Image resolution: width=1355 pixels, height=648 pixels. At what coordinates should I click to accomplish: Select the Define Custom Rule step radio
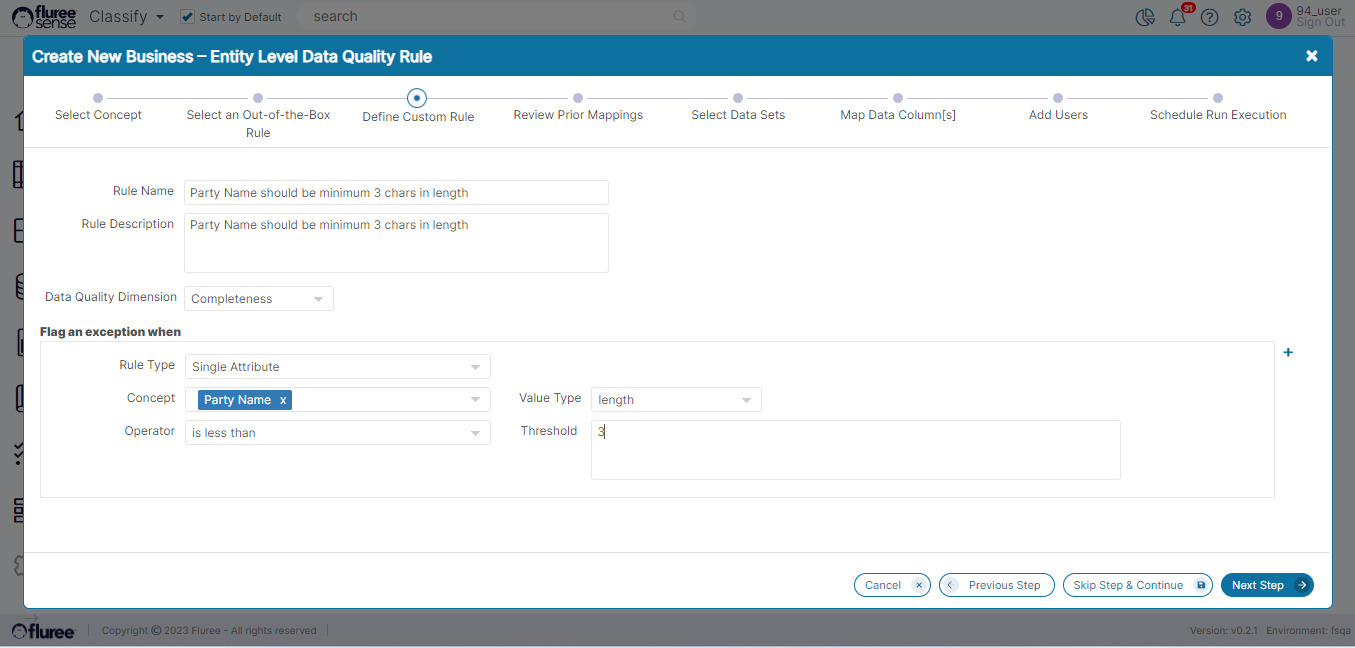(417, 98)
